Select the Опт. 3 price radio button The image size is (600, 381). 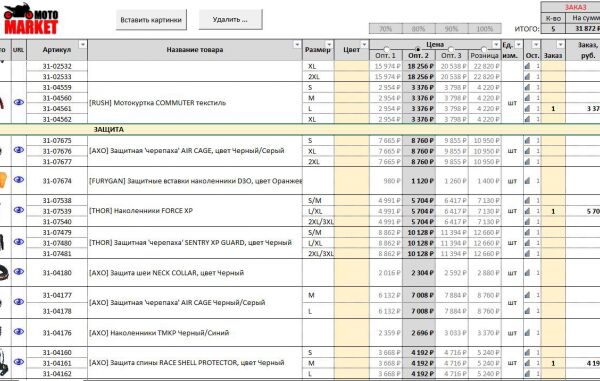(x=451, y=49)
